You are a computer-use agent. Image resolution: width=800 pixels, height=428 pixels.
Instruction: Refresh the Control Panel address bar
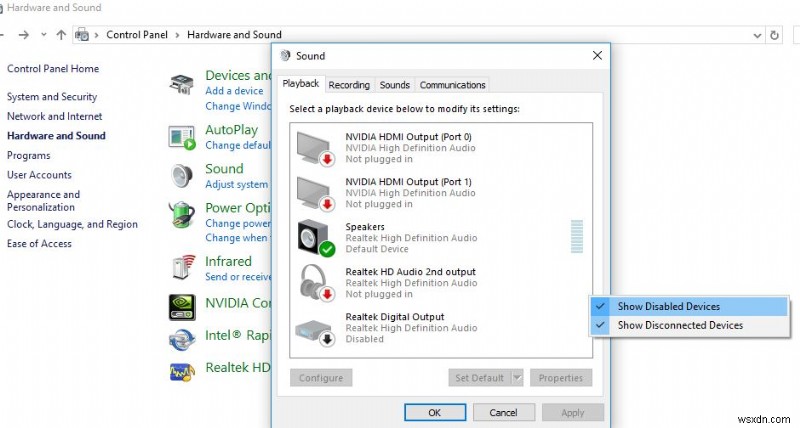coord(774,35)
